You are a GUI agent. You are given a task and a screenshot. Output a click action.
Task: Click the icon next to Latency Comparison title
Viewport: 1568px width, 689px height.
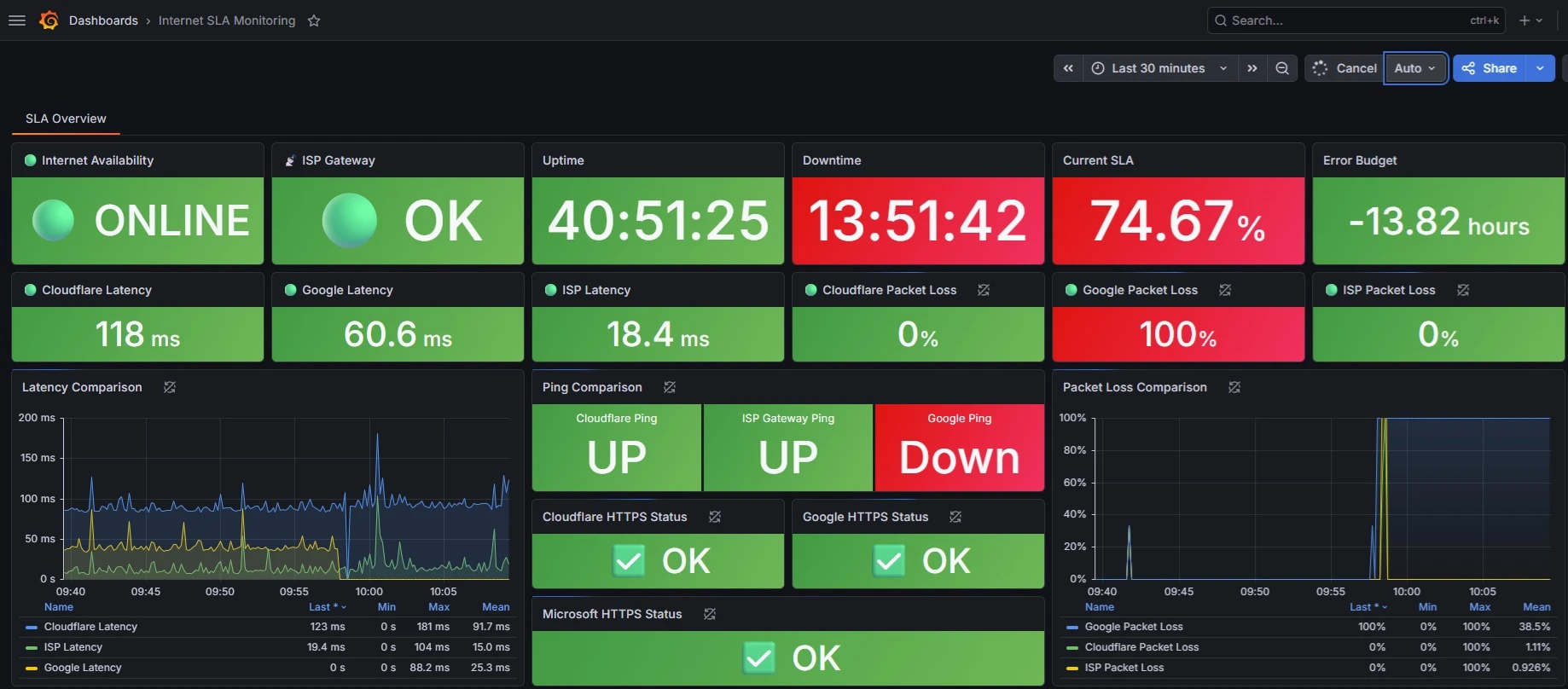click(170, 387)
